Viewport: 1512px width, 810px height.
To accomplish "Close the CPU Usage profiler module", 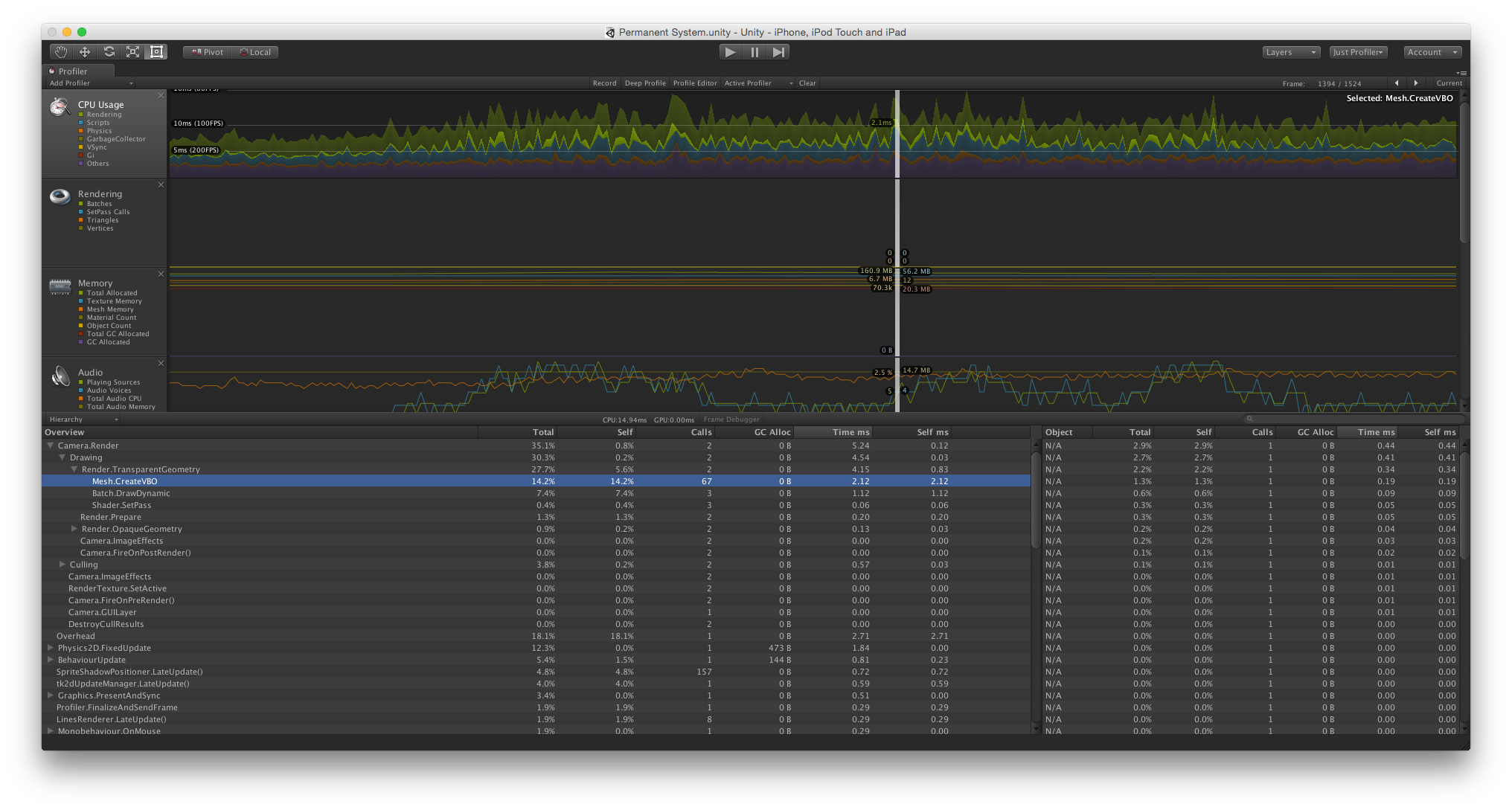I will click(161, 96).
